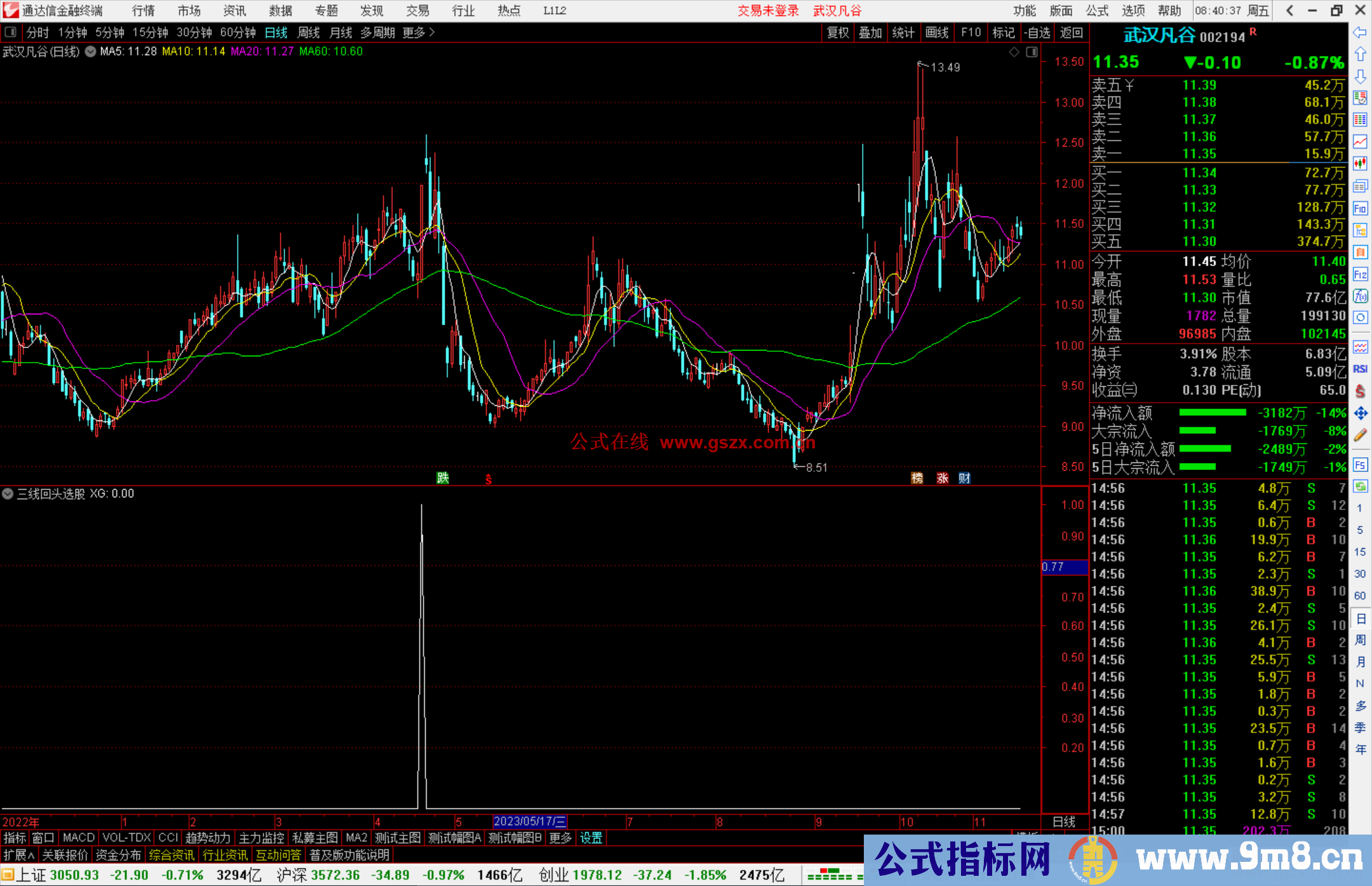Expand the 武汉凡谷(日线) indicator dropdown

pyautogui.click(x=91, y=51)
